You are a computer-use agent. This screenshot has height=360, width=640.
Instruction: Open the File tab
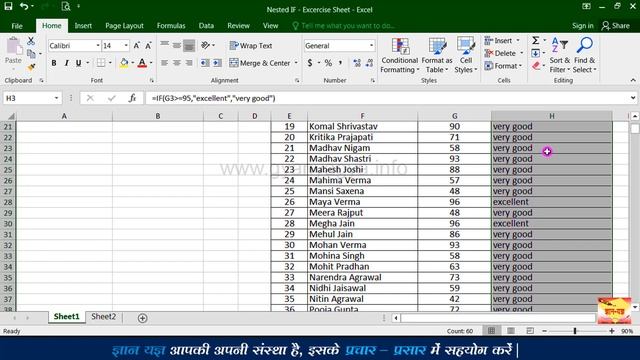pyautogui.click(x=17, y=26)
